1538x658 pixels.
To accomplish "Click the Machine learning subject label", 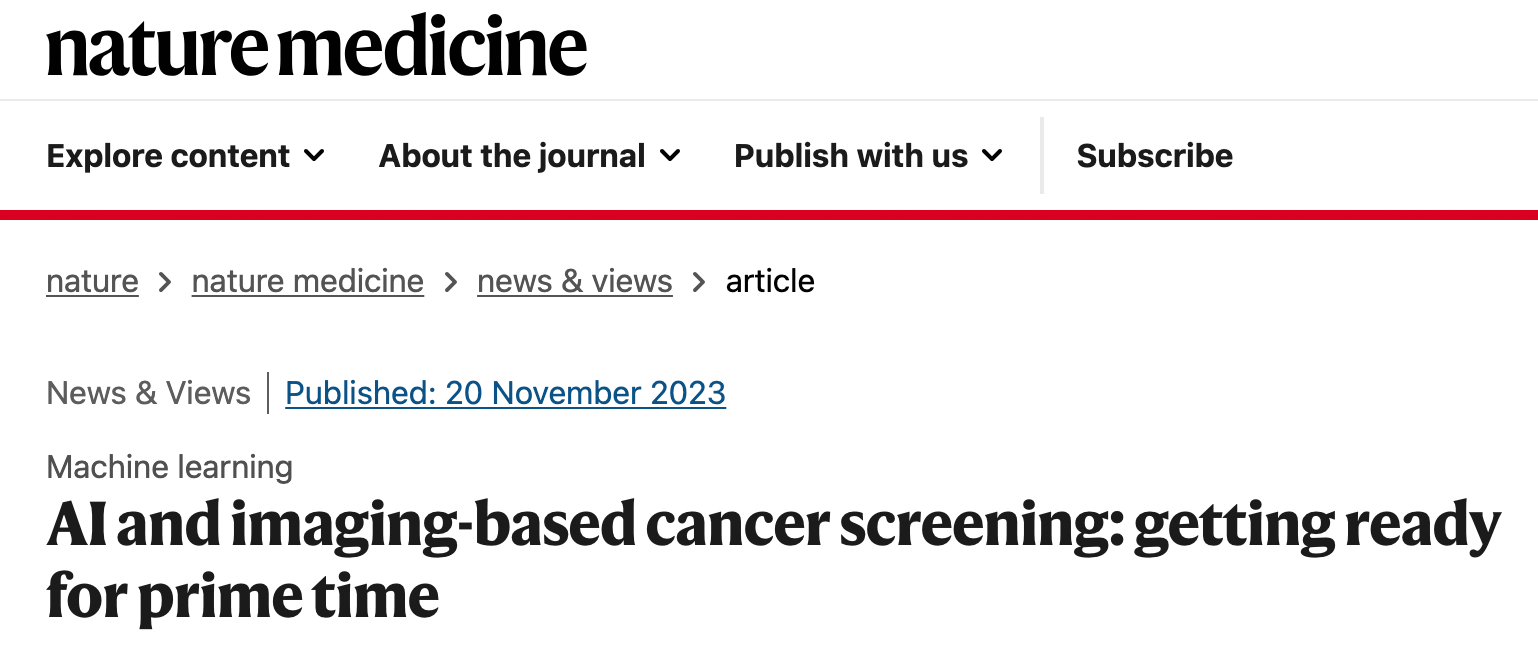I will [169, 467].
